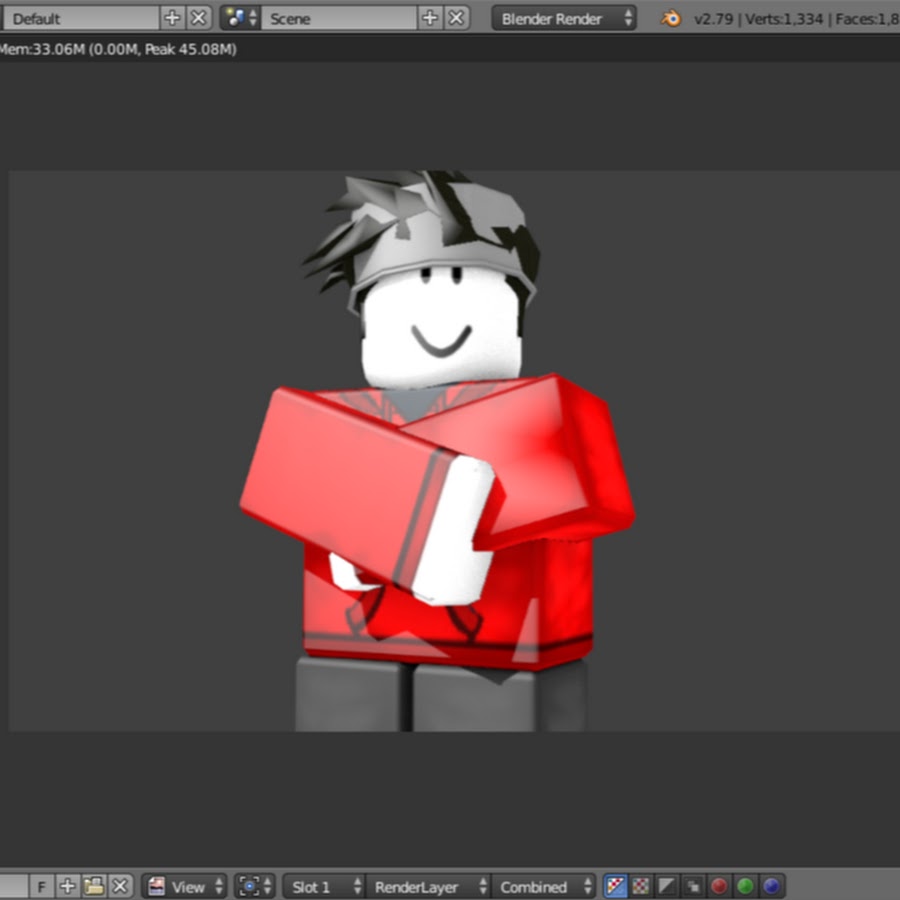Open the RenderLayer selector
The width and height of the screenshot is (900, 900).
(x=430, y=886)
